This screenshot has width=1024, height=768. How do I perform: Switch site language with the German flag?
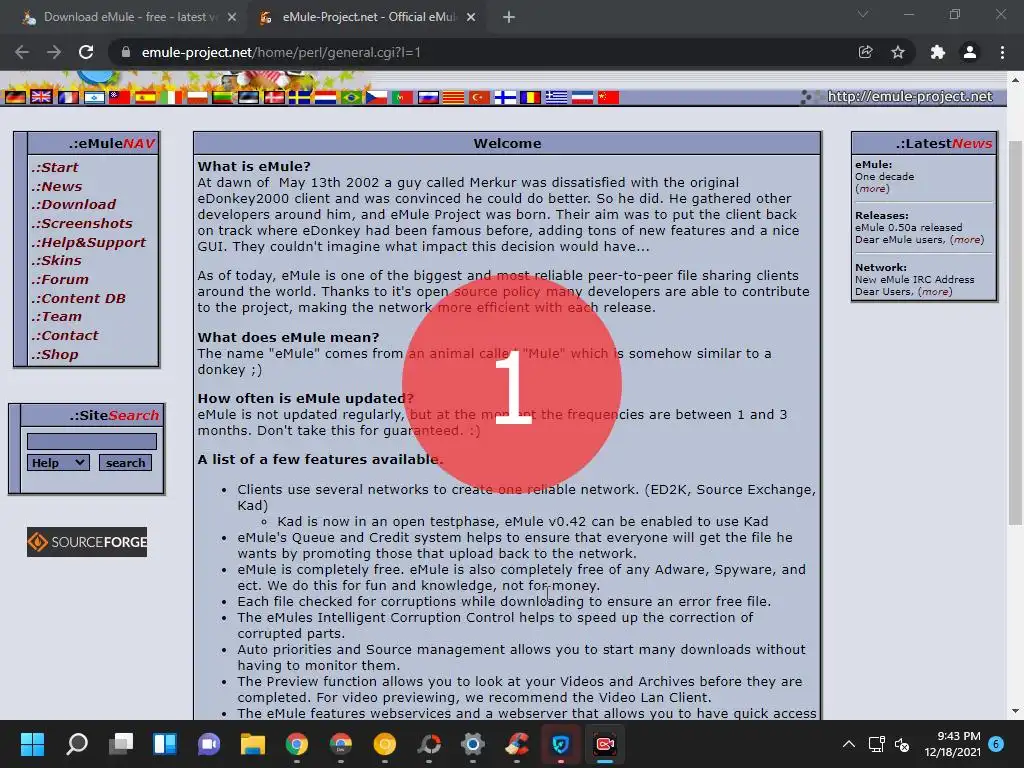click(x=15, y=97)
